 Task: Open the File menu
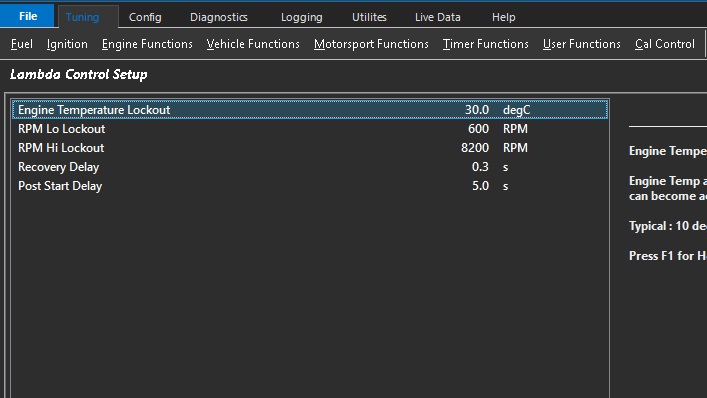[x=27, y=16]
